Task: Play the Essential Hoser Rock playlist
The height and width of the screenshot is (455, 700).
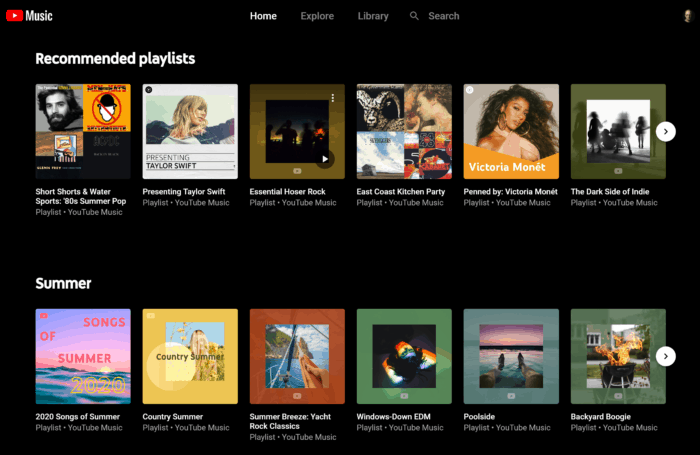Action: [323, 158]
